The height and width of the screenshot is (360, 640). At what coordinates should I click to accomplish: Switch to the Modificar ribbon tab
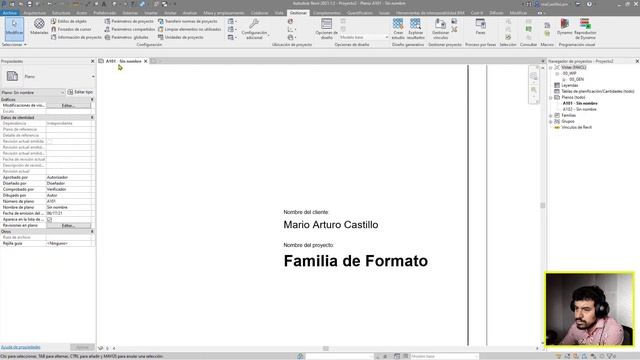pyautogui.click(x=518, y=13)
